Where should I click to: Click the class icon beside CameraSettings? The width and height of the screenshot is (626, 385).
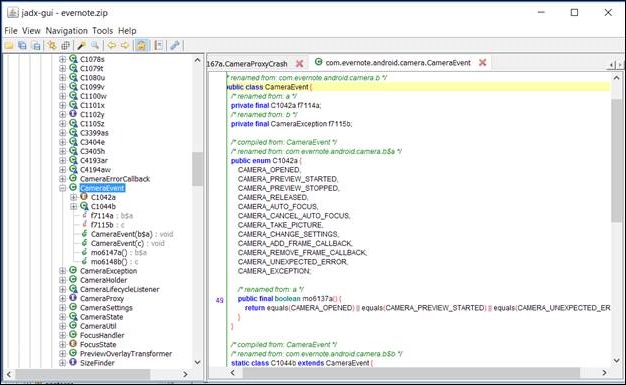coord(73,307)
